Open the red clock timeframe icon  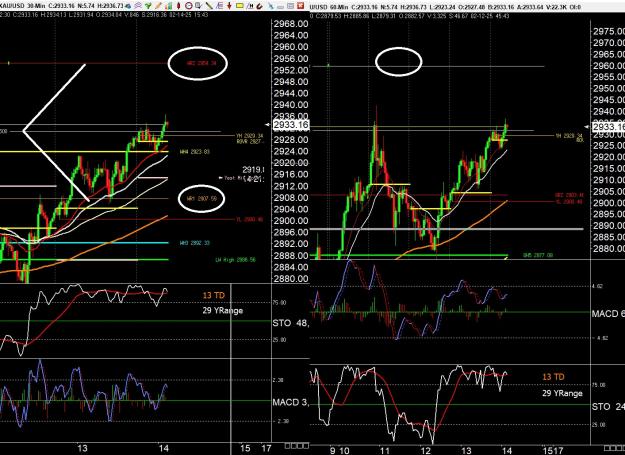[189, 6]
